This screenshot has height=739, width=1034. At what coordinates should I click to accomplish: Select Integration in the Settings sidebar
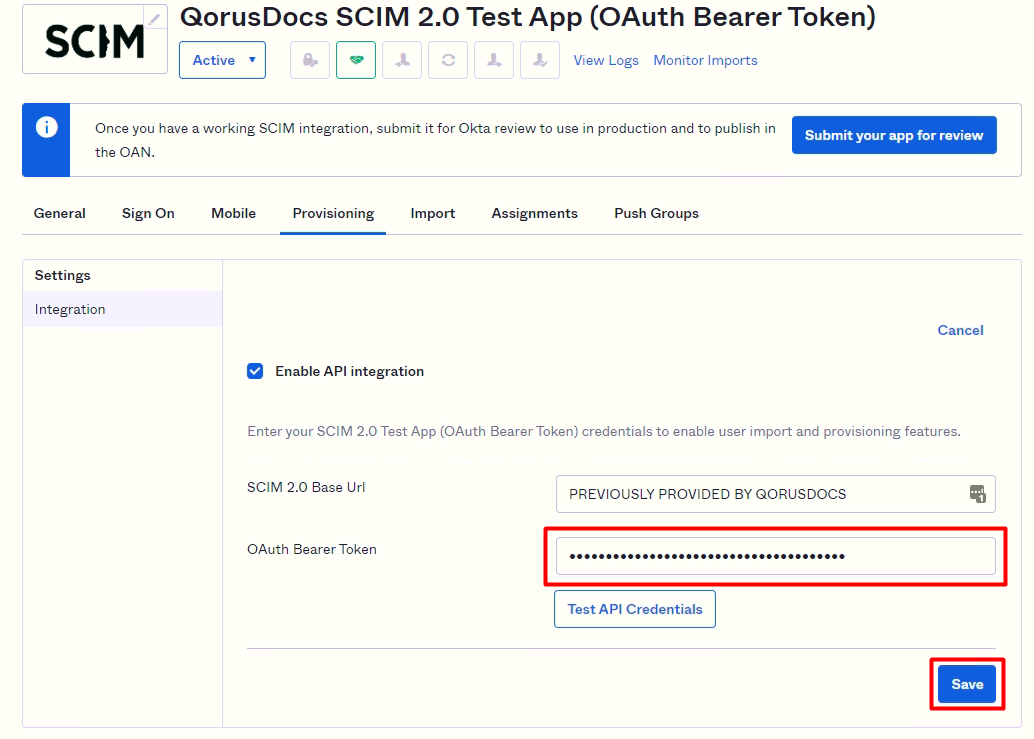(123, 309)
